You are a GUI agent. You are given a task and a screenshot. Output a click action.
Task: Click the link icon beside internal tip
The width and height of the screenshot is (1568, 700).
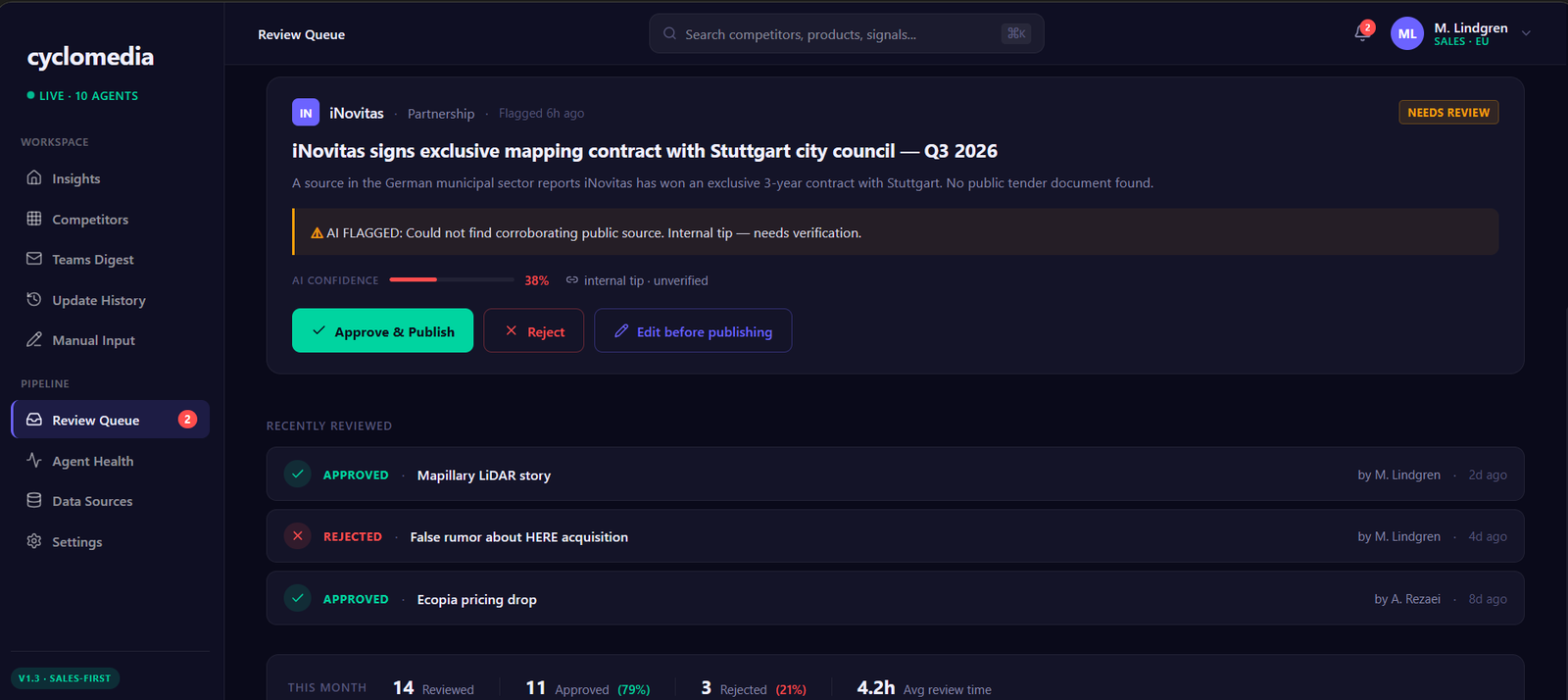click(x=572, y=280)
